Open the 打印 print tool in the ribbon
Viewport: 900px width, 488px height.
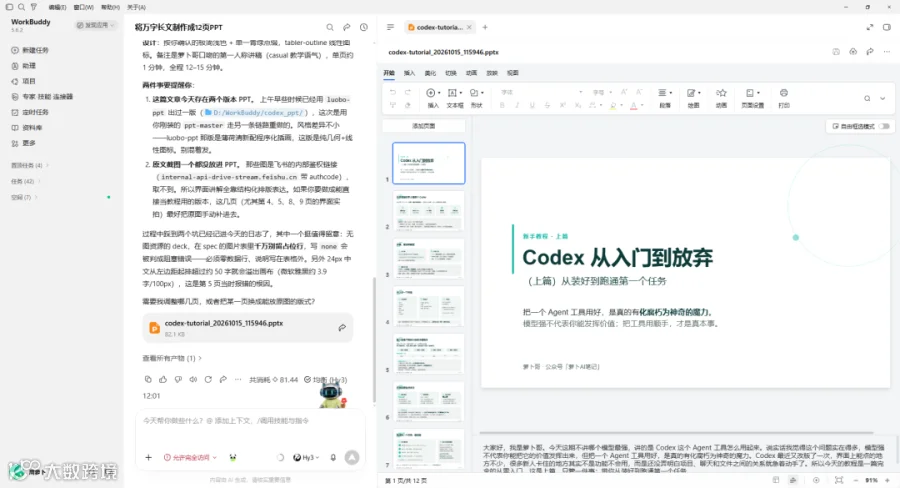click(783, 98)
